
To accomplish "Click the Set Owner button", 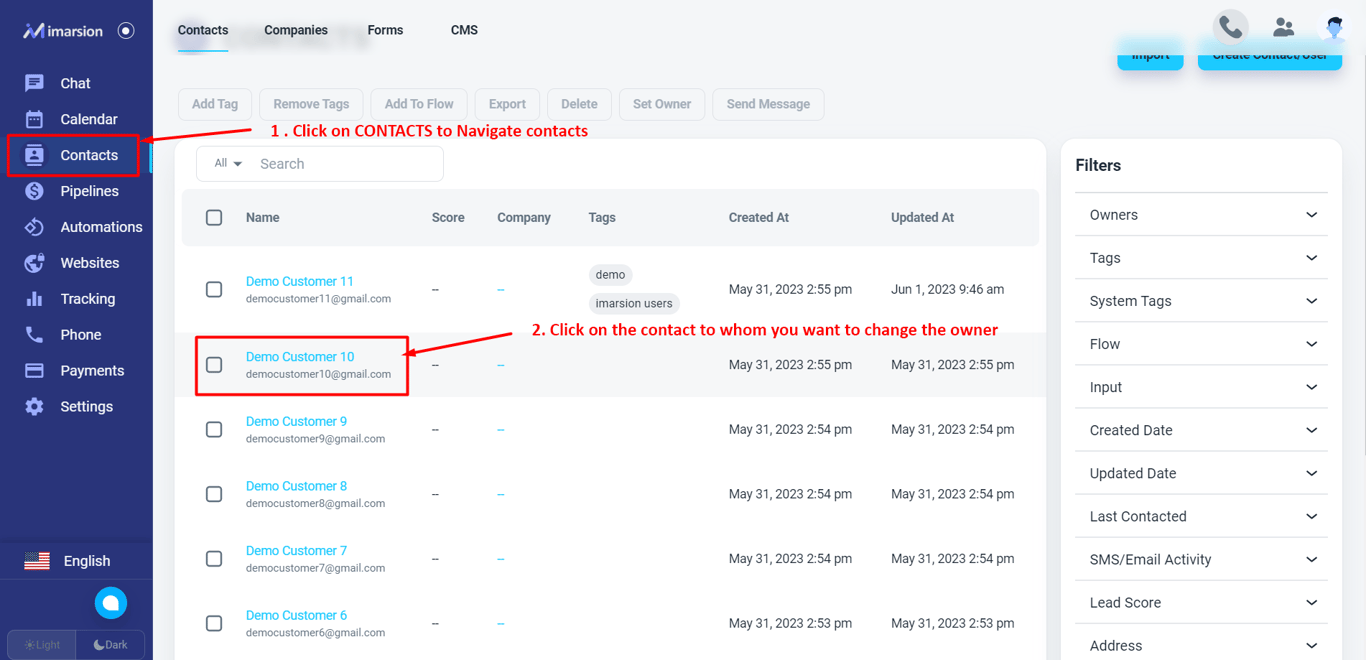I will (x=662, y=104).
